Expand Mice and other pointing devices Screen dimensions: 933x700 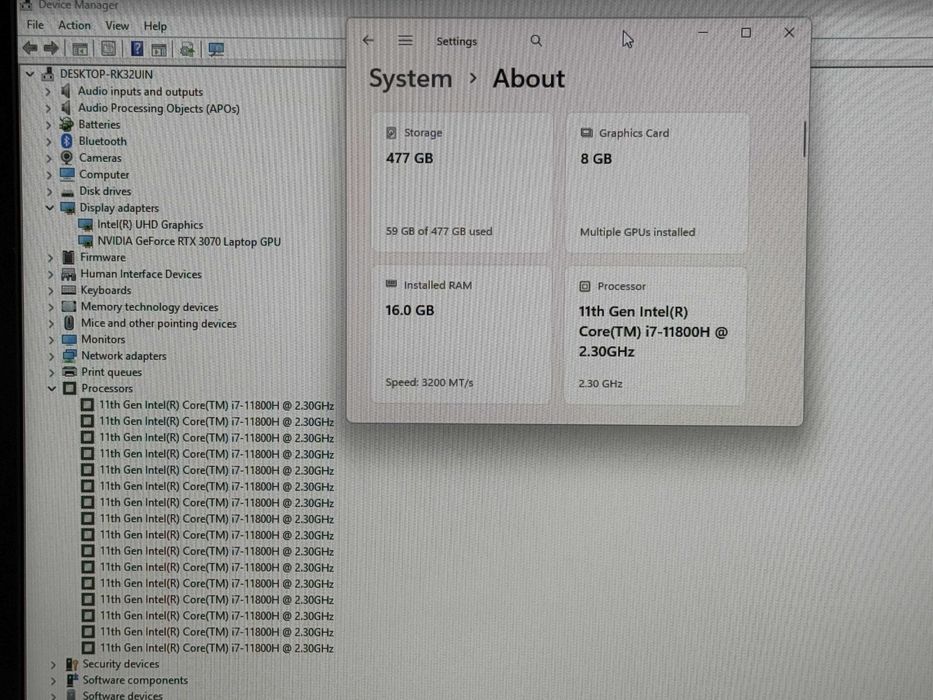click(51, 324)
